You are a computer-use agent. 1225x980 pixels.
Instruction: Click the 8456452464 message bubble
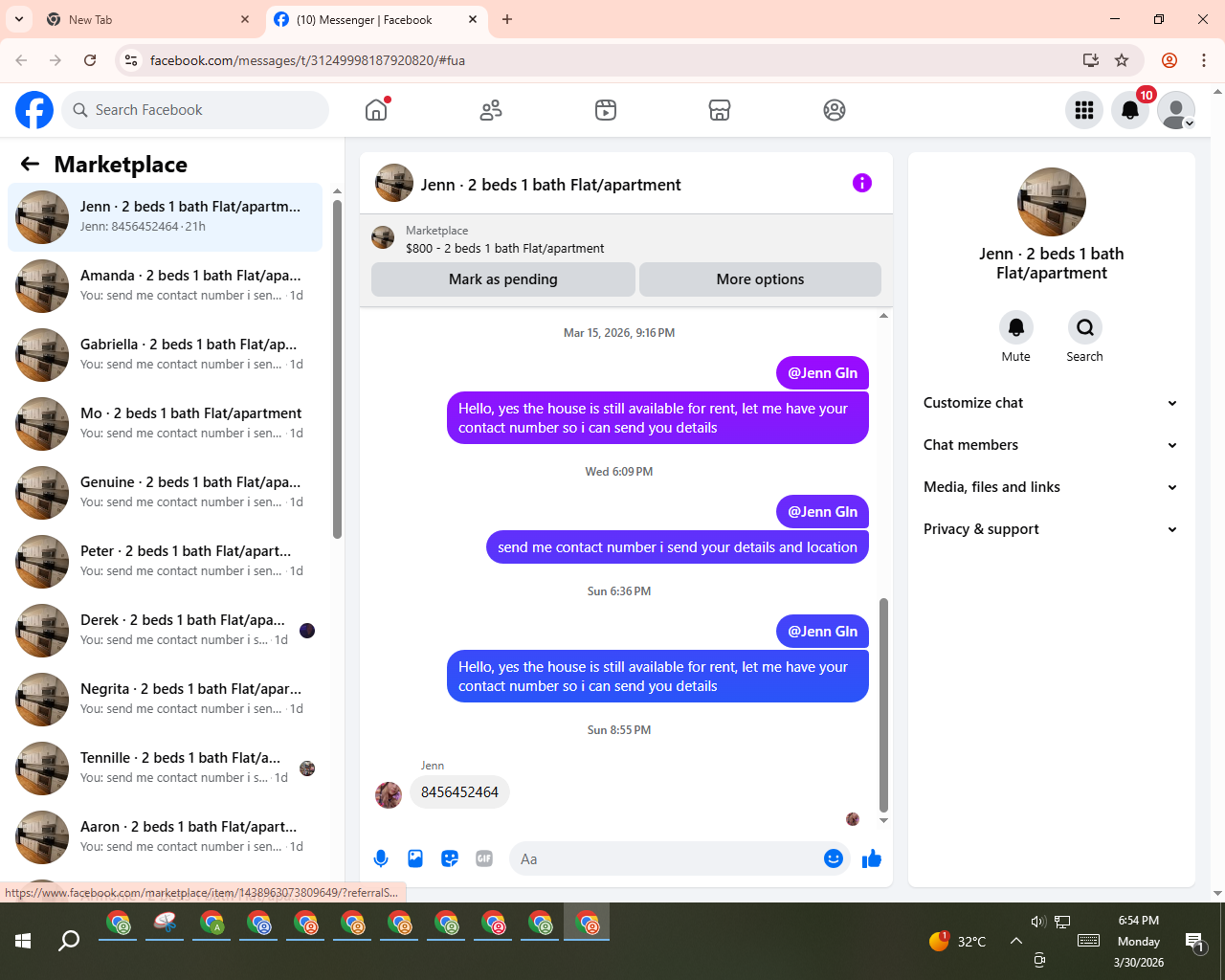(x=459, y=792)
